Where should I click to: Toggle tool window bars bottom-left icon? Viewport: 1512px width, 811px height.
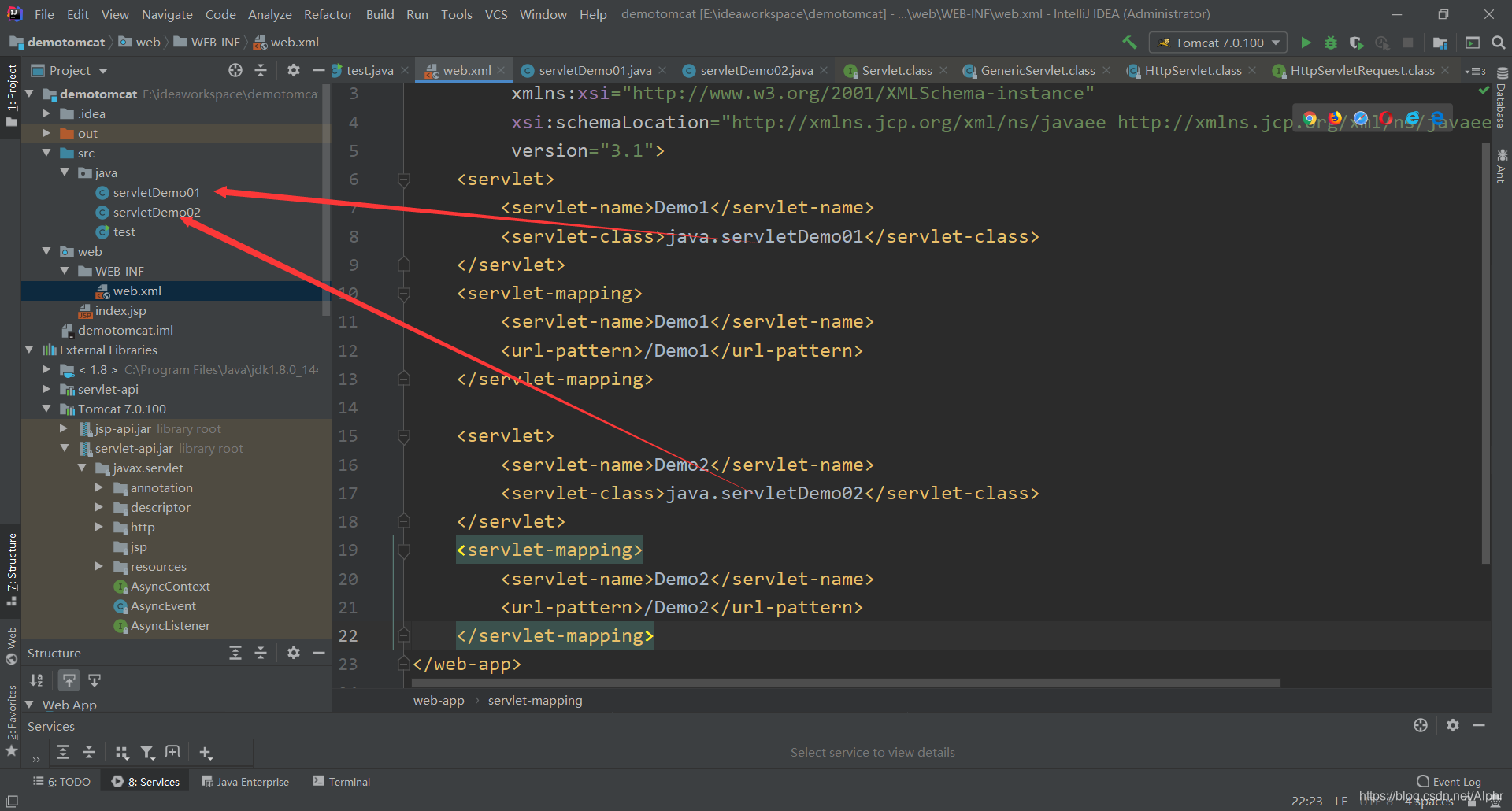tap(12, 801)
